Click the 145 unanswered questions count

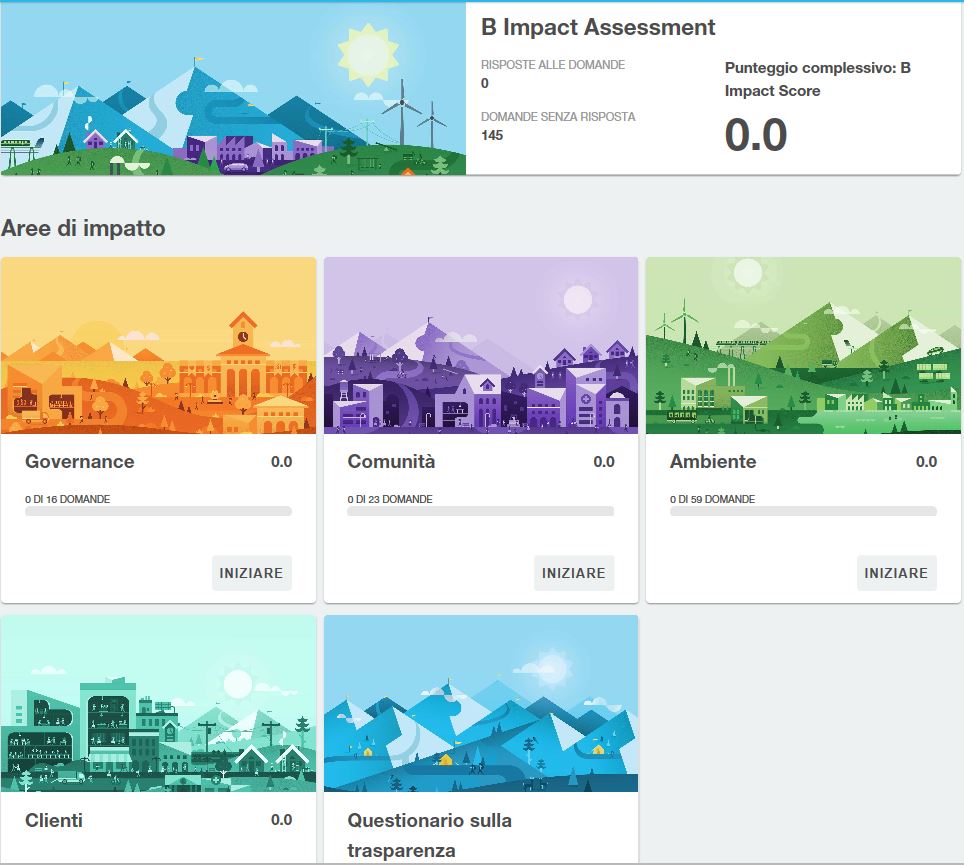[x=492, y=135]
